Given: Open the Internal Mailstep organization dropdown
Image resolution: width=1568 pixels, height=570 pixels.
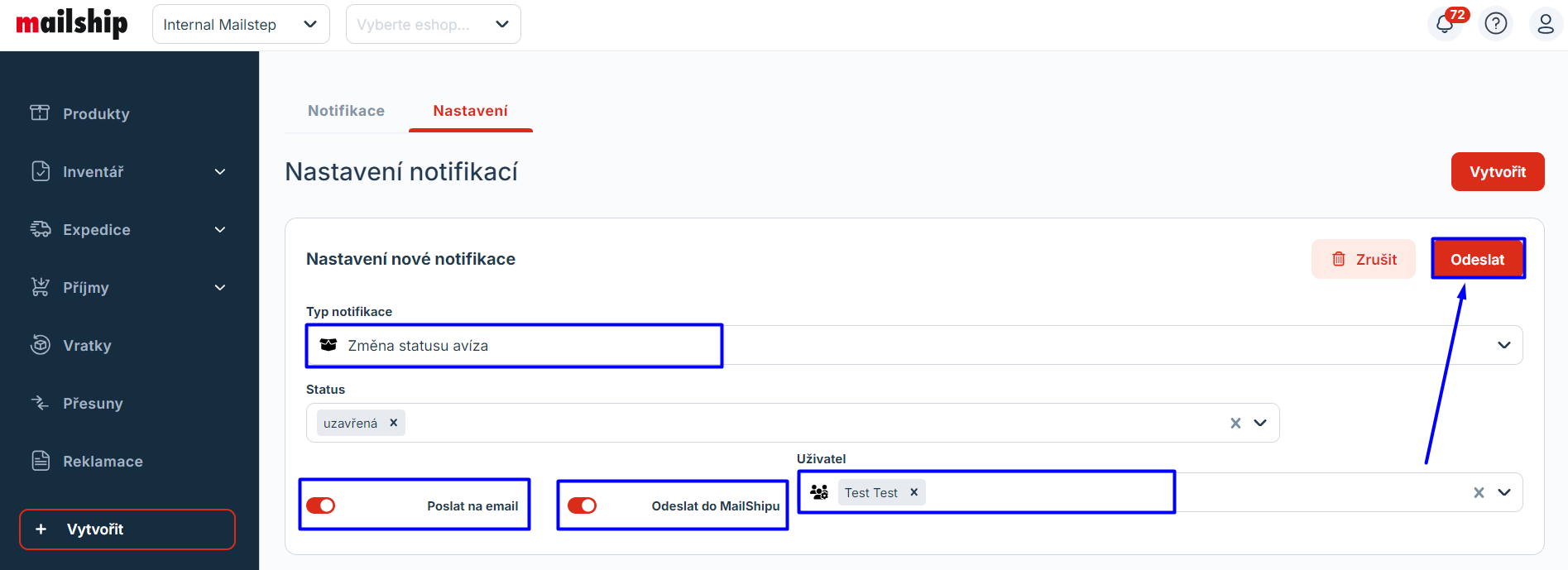Looking at the screenshot, I should coord(240,24).
